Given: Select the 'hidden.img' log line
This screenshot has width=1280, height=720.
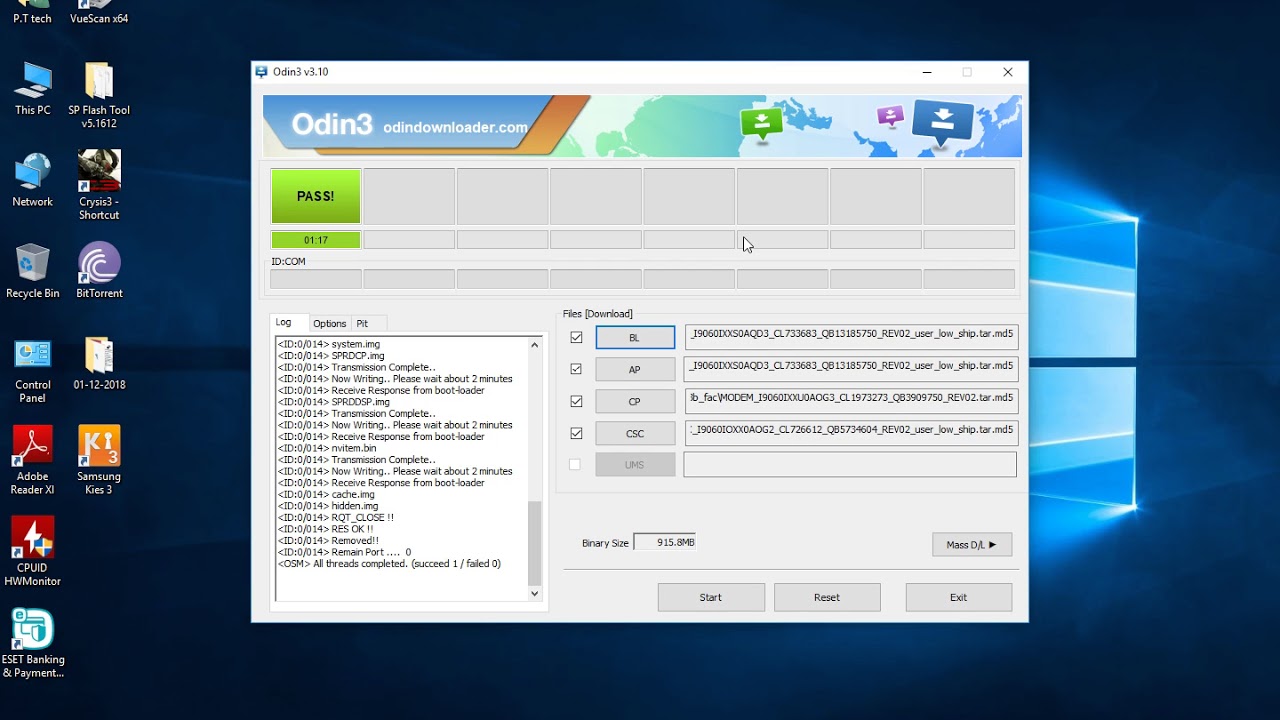Looking at the screenshot, I should point(327,506).
